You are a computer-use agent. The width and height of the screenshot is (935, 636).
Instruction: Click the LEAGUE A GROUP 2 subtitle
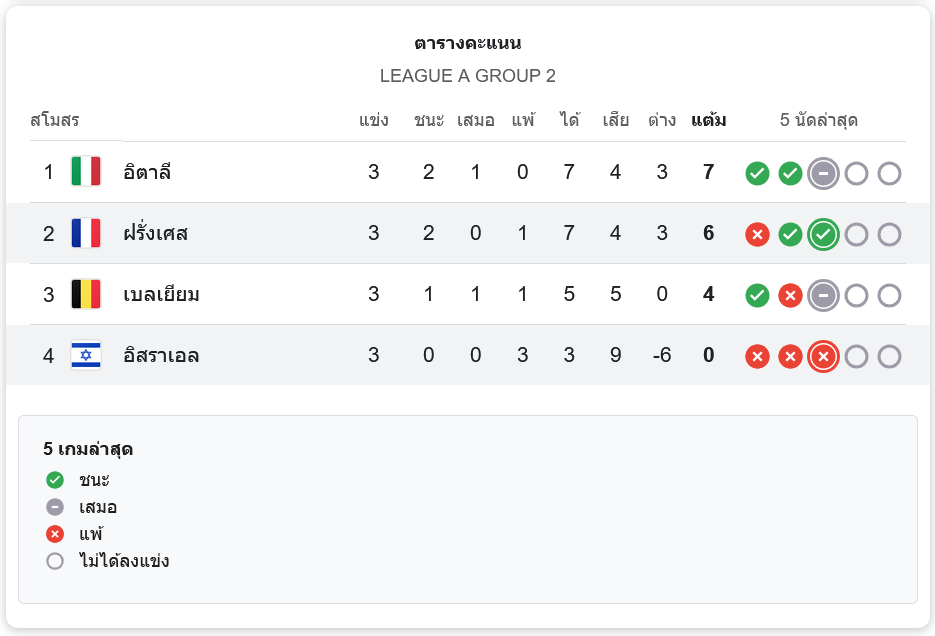click(467, 76)
